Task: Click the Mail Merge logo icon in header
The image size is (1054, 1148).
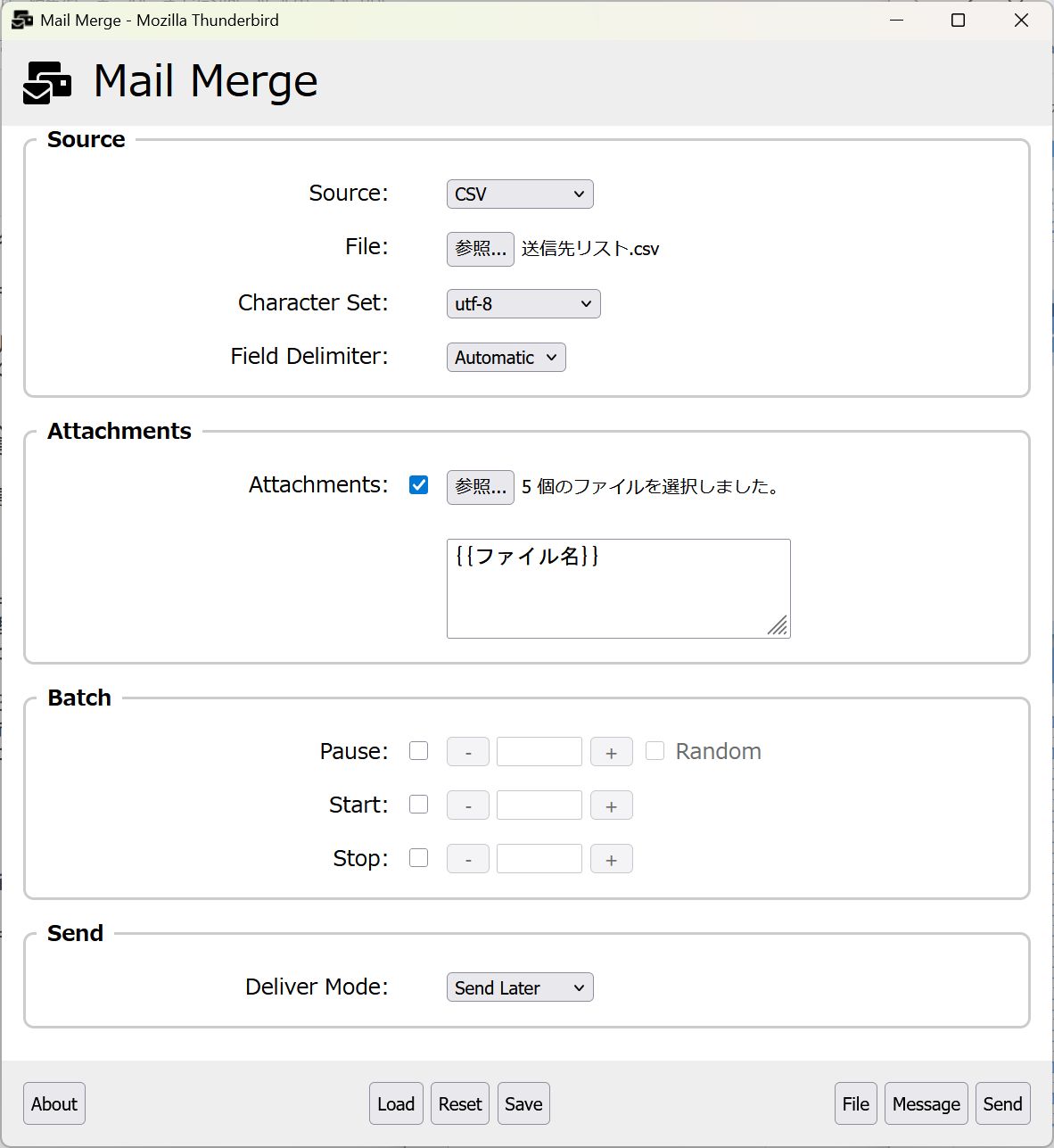Action: tap(47, 82)
